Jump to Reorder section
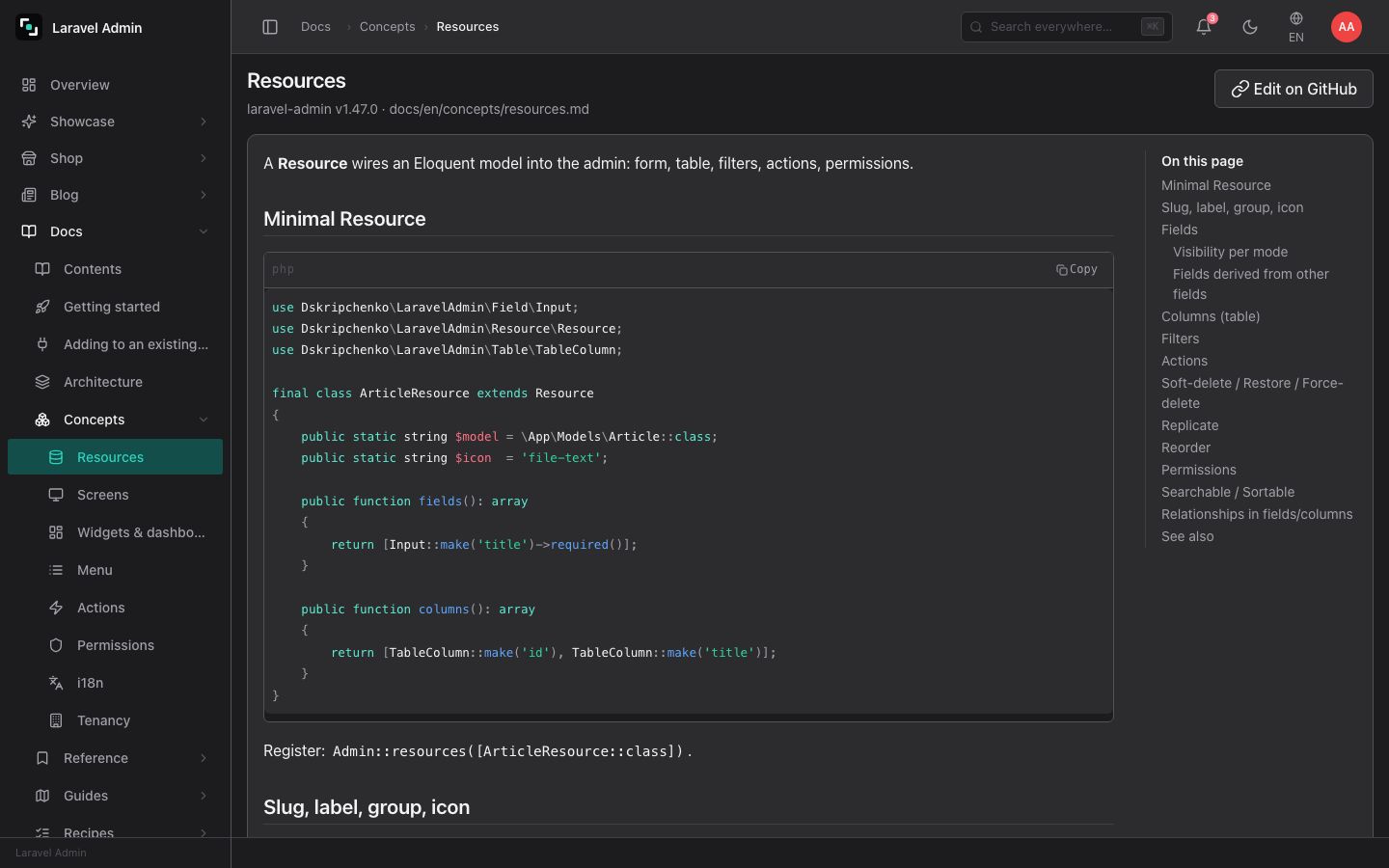 click(1185, 448)
